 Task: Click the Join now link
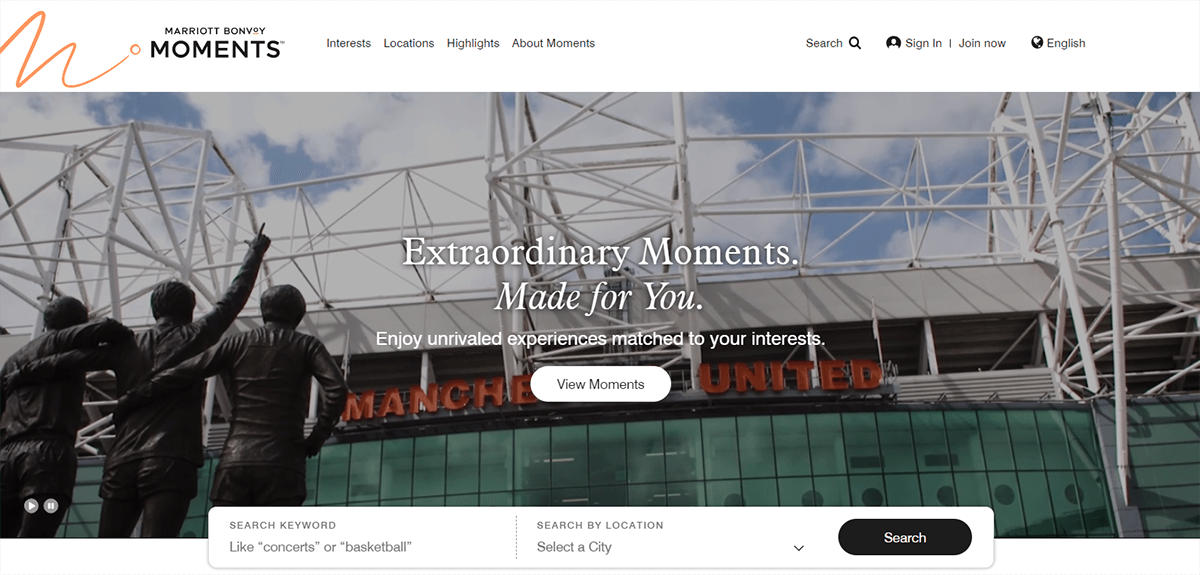pyautogui.click(x=982, y=43)
